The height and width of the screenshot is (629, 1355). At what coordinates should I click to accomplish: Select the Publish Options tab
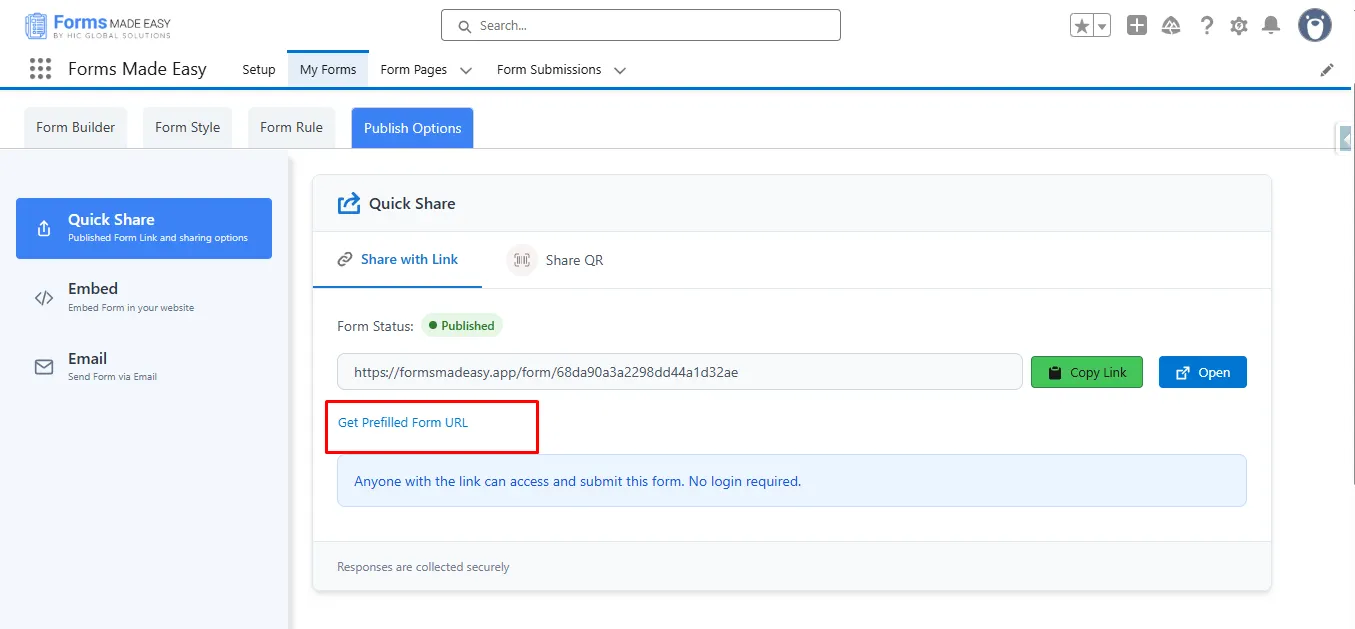coord(412,128)
